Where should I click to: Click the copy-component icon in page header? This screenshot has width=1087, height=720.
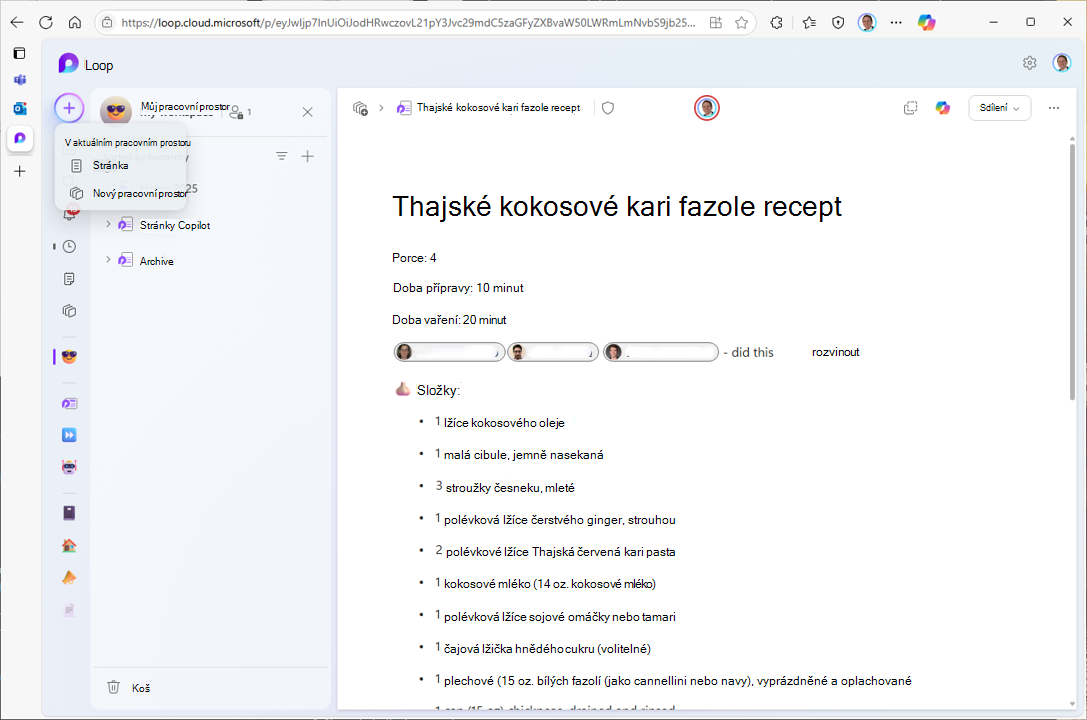tap(910, 108)
